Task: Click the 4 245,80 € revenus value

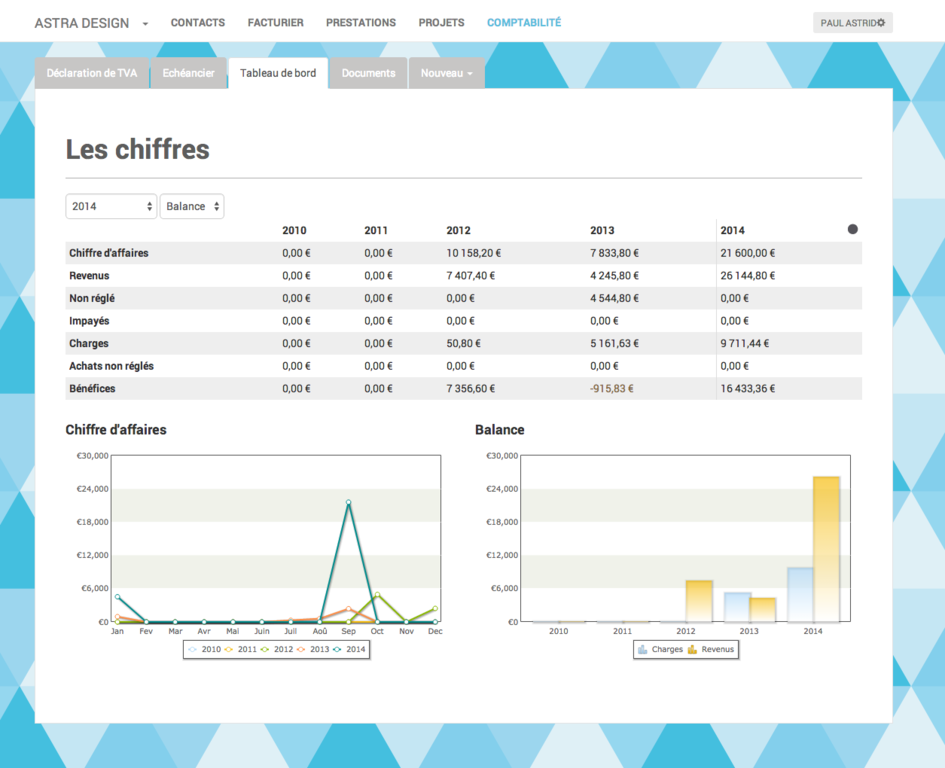Action: click(x=614, y=275)
